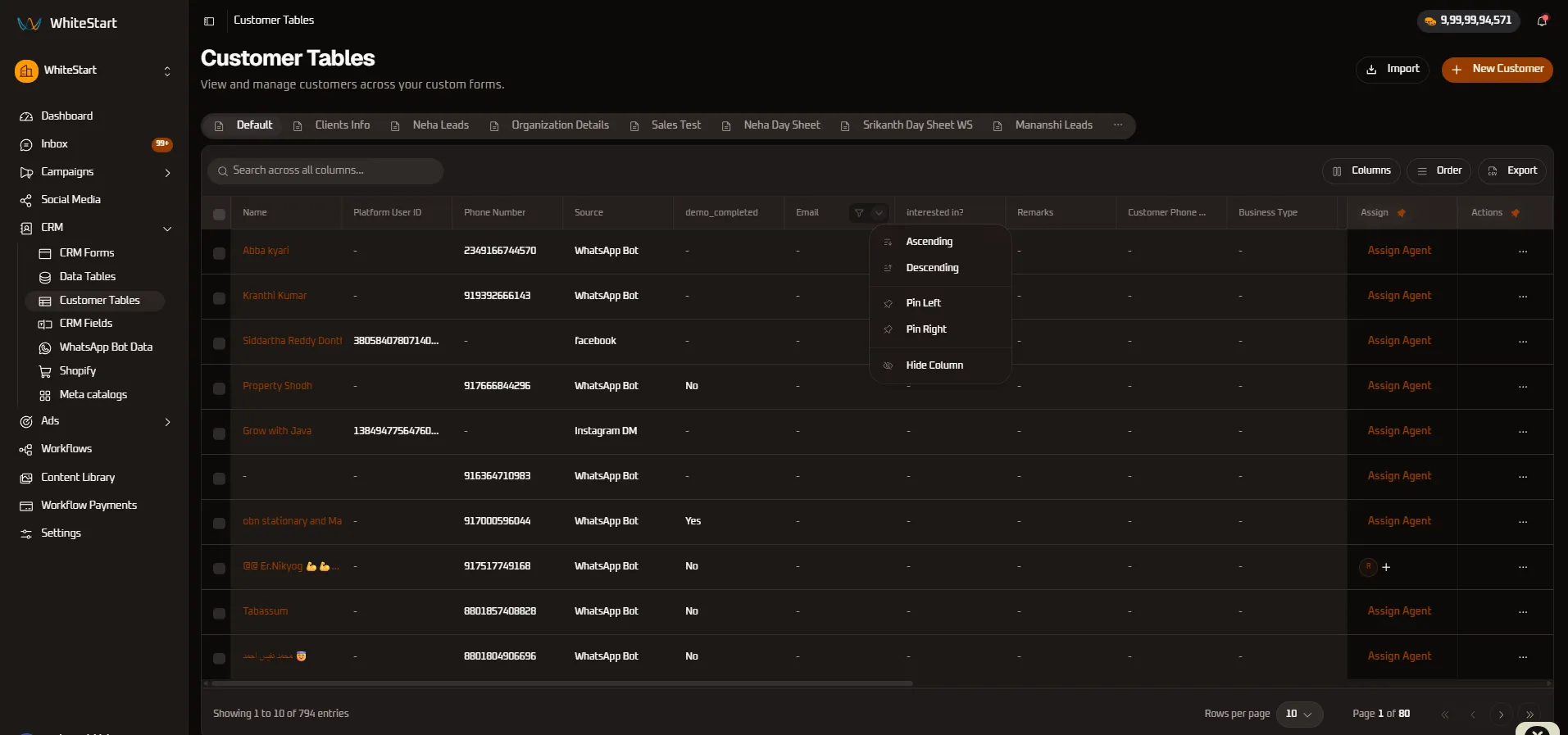
Task: Switch to the Neha Leads tab
Action: point(430,125)
